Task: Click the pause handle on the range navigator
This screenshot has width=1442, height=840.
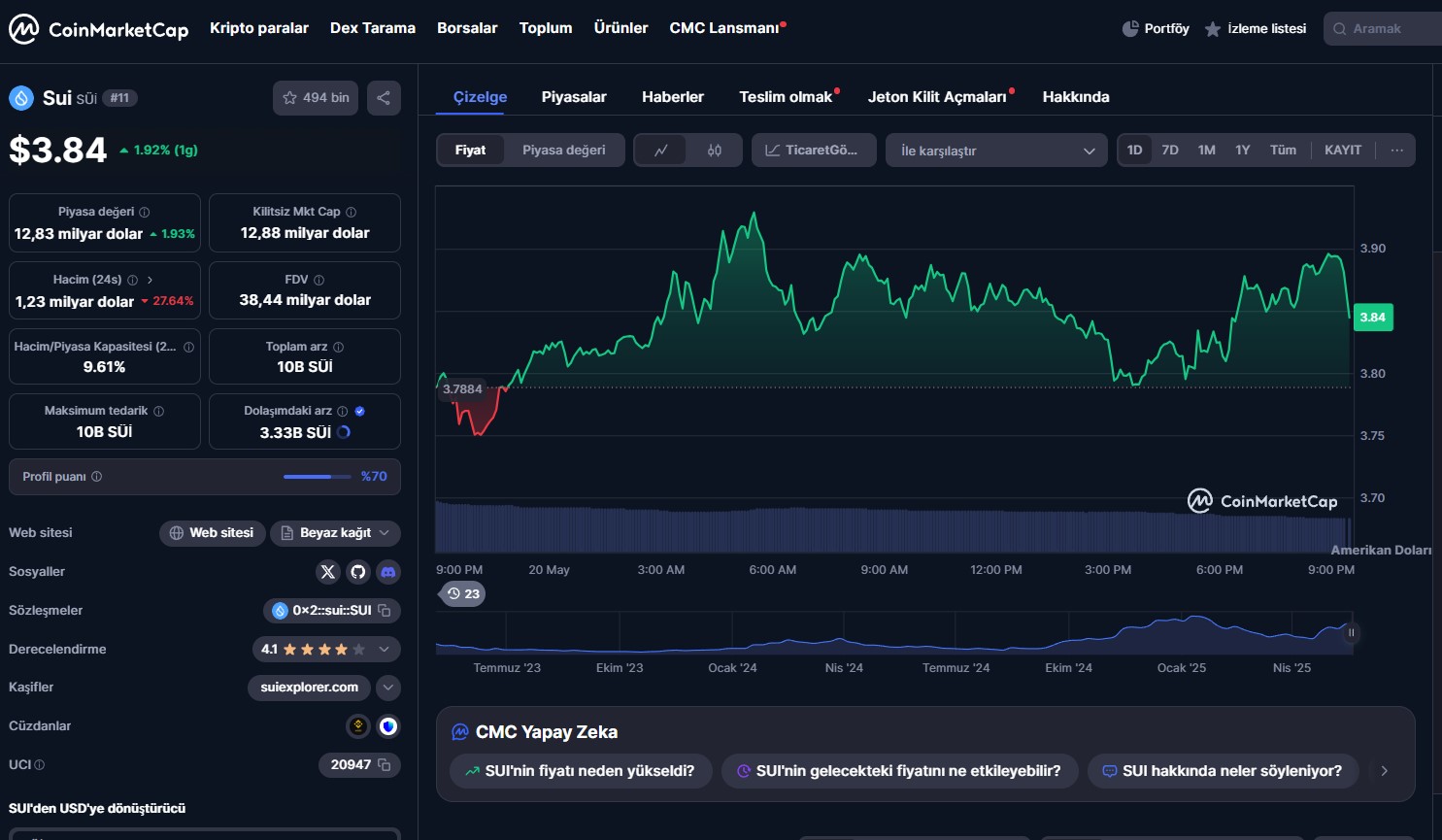Action: [x=1351, y=632]
